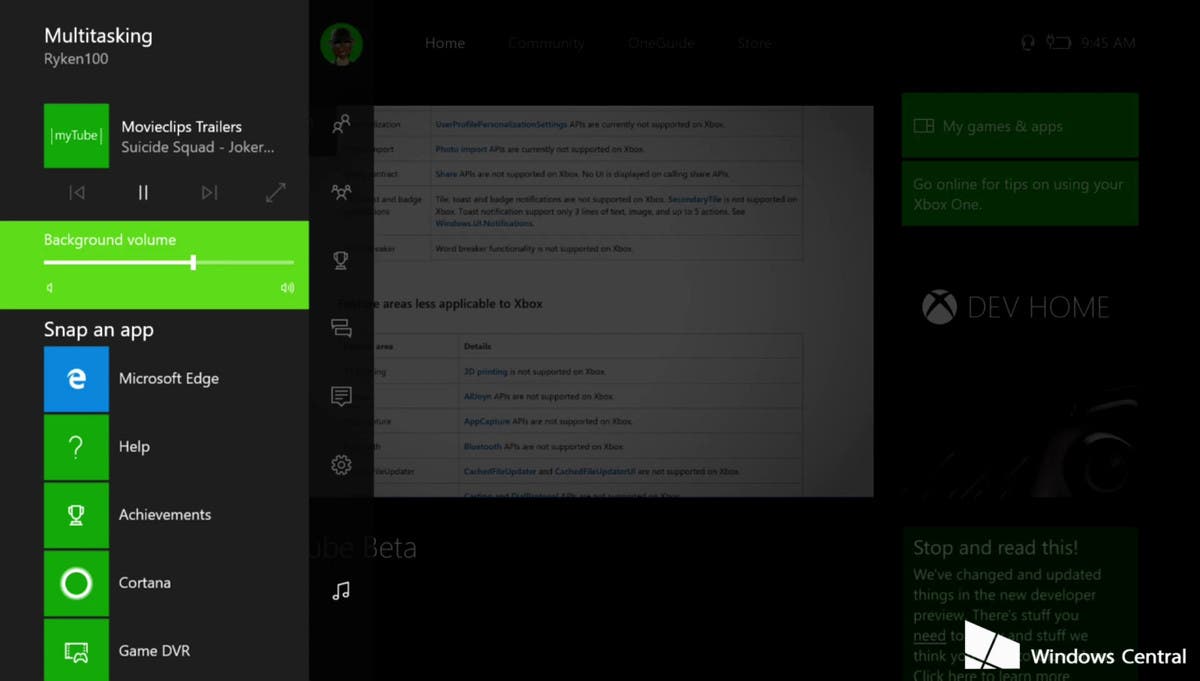1200x681 pixels.
Task: Open the Stop and read this tile
Action: 1020,604
